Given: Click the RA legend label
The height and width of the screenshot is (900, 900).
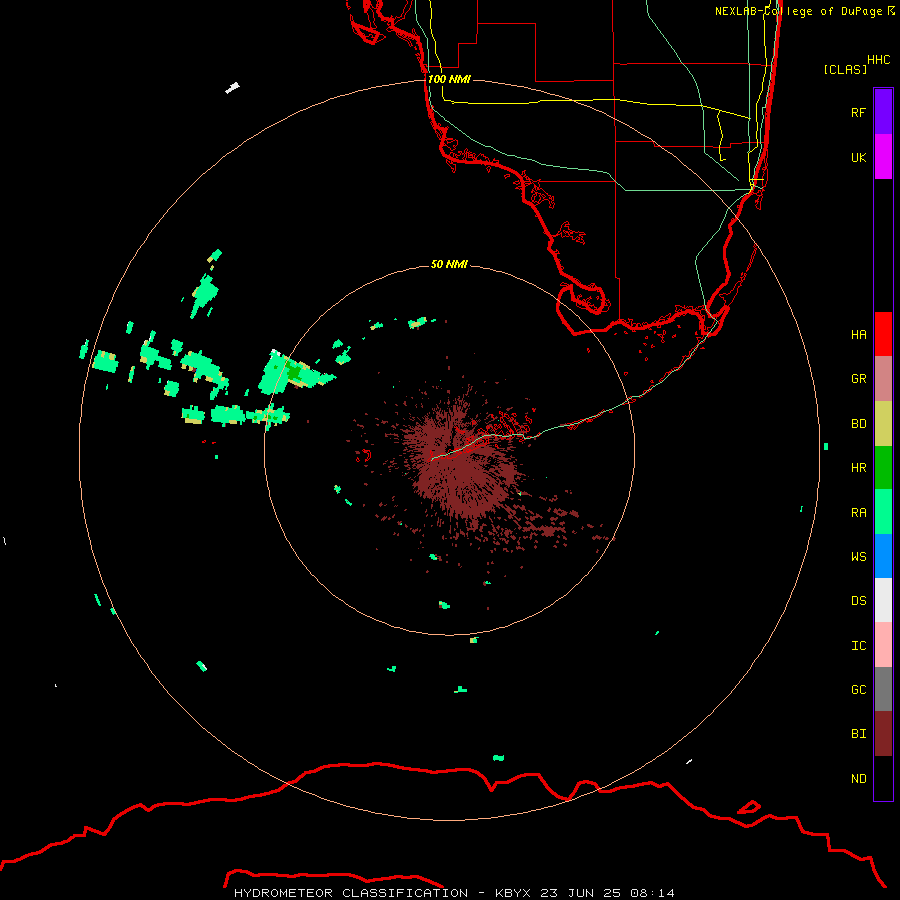Looking at the screenshot, I should pos(858,513).
